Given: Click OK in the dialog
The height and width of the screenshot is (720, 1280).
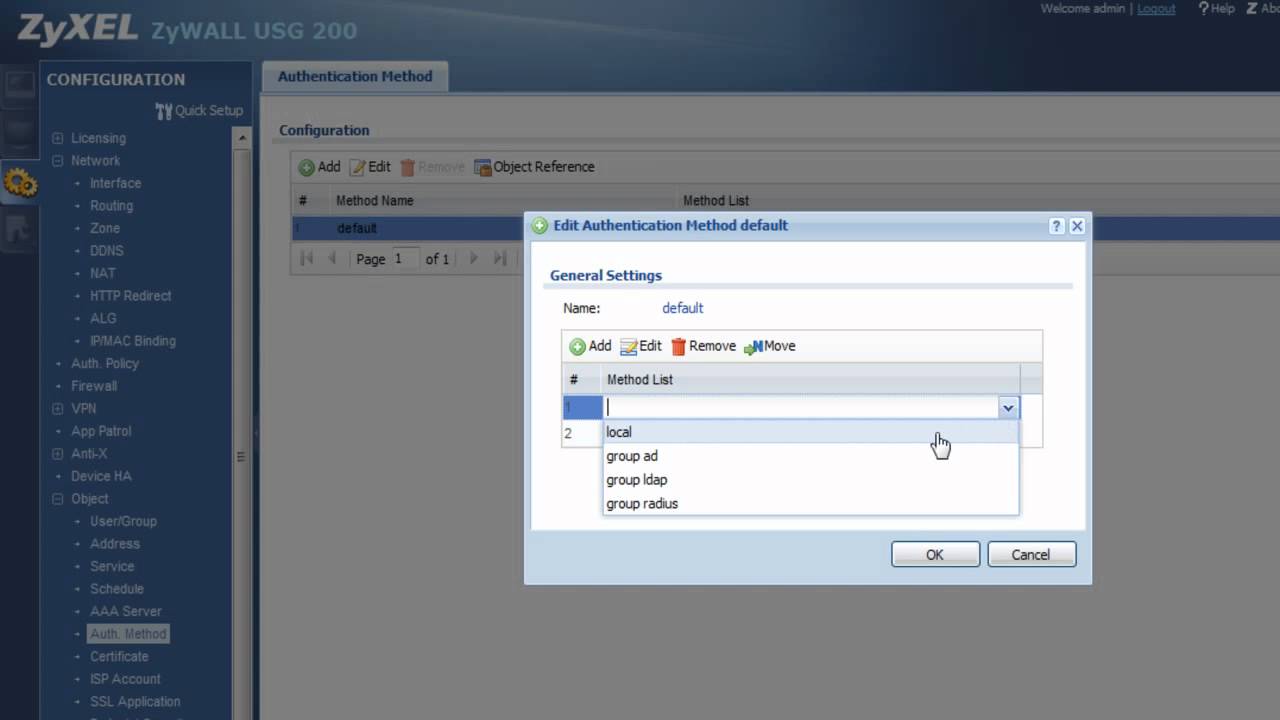Looking at the screenshot, I should click(935, 555).
